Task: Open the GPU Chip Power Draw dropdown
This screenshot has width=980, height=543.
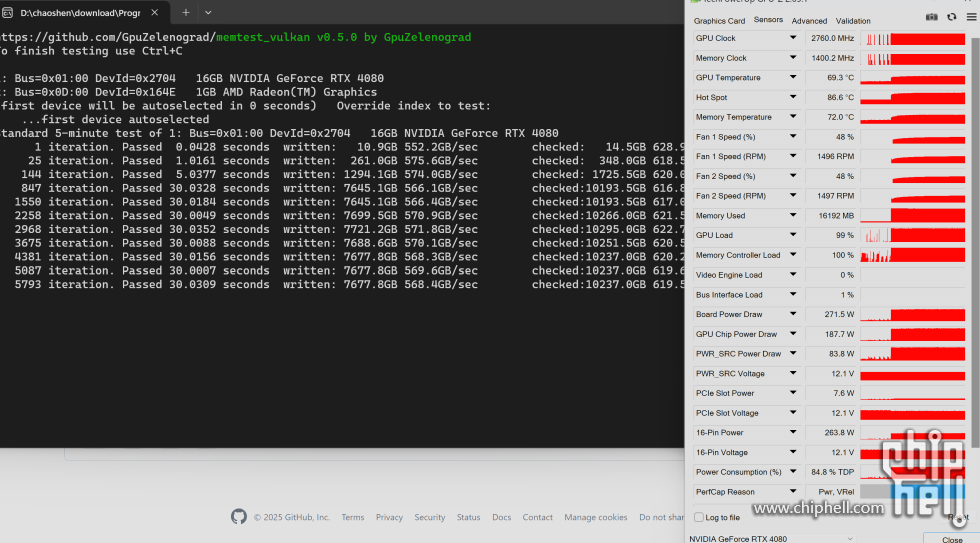Action: (792, 334)
